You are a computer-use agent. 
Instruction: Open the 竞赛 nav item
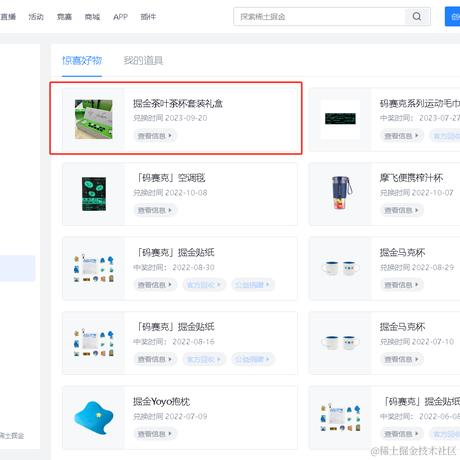click(x=64, y=17)
